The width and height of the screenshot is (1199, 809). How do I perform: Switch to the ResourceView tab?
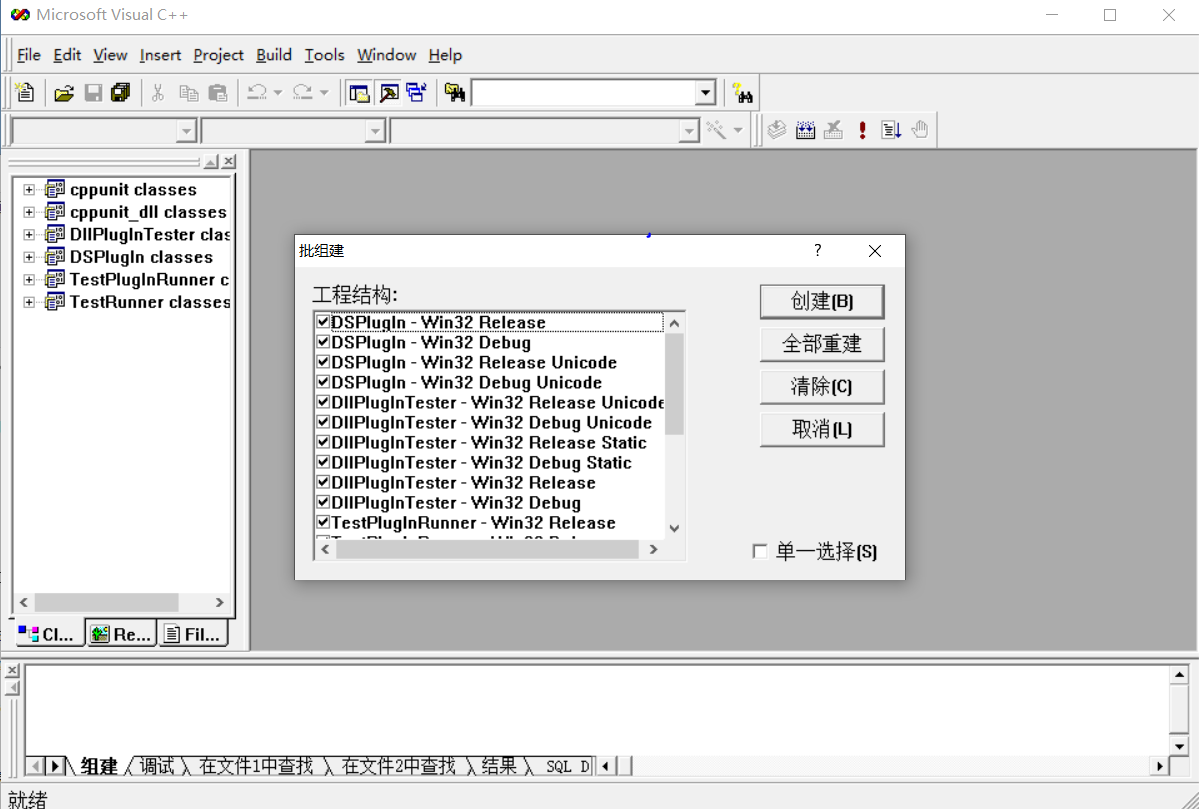point(122,634)
